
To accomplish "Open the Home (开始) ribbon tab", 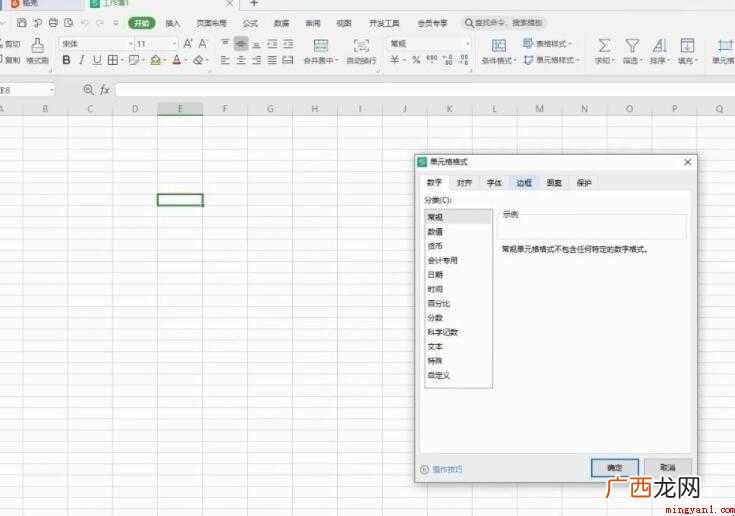I will pos(142,23).
